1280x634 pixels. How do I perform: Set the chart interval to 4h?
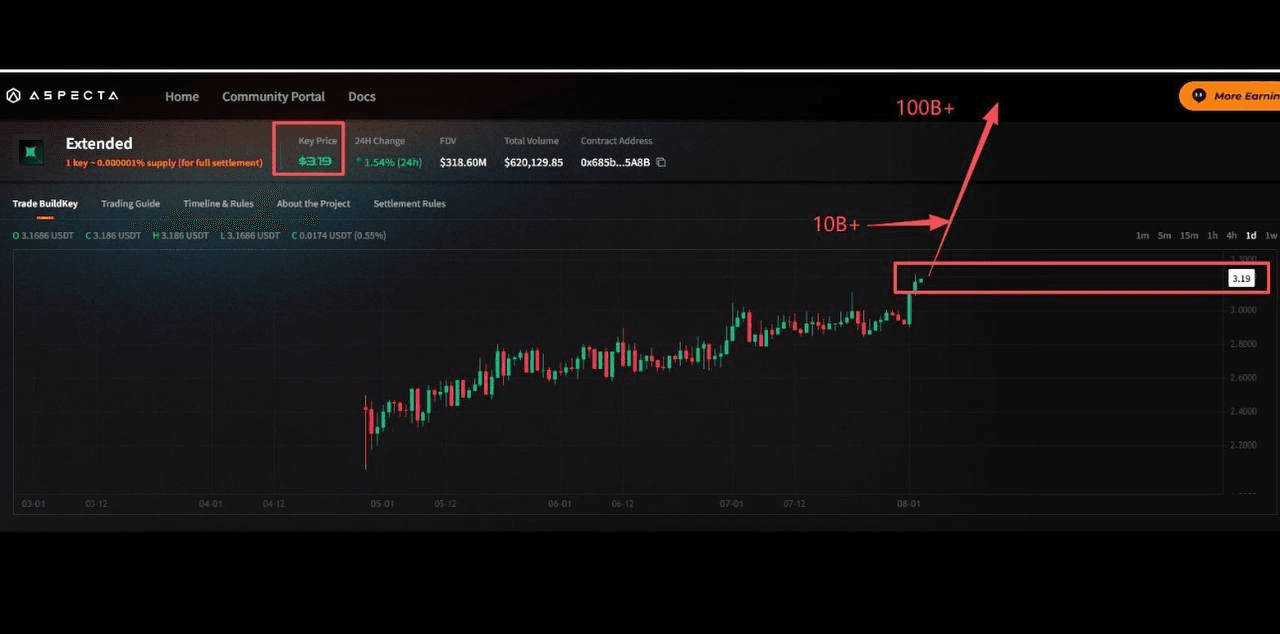click(x=1232, y=236)
